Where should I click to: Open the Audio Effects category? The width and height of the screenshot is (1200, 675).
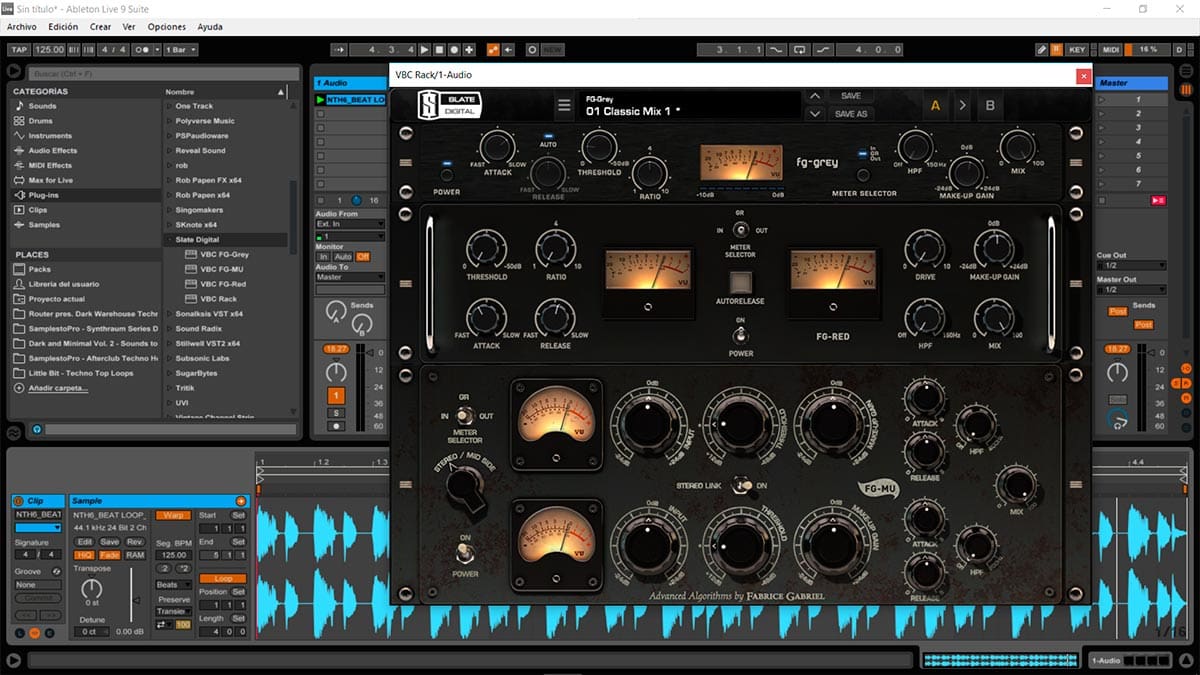click(x=53, y=151)
